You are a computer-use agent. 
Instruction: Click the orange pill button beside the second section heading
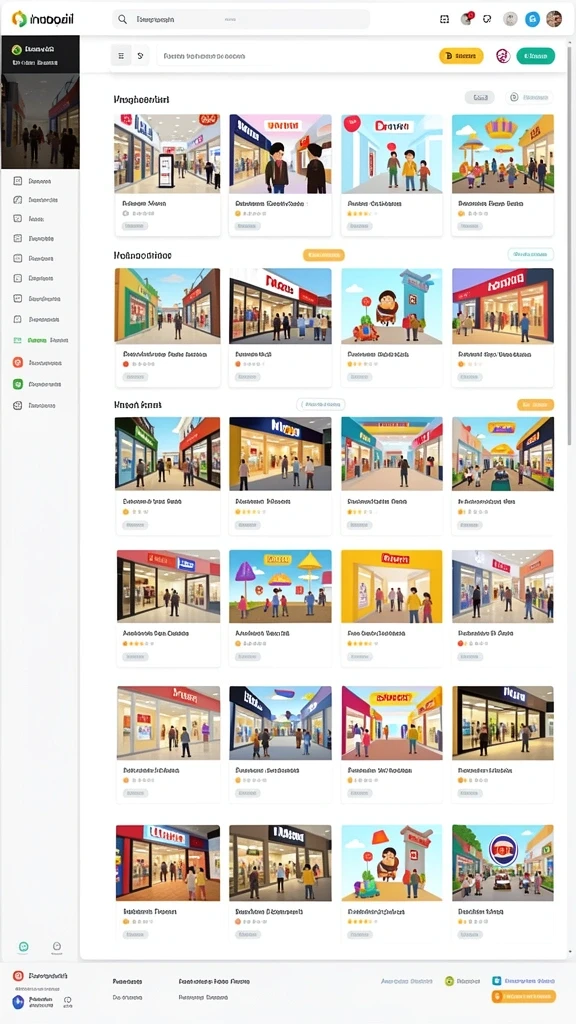click(323, 255)
